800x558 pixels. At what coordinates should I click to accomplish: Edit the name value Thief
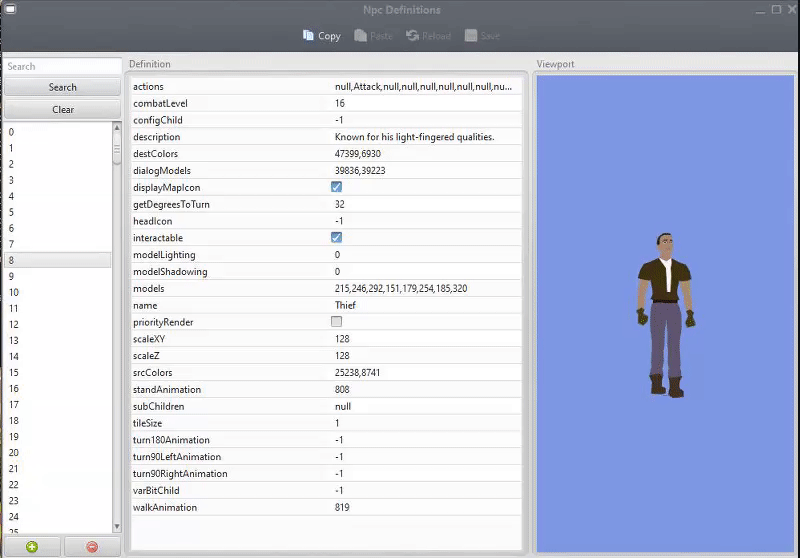[x=346, y=305]
